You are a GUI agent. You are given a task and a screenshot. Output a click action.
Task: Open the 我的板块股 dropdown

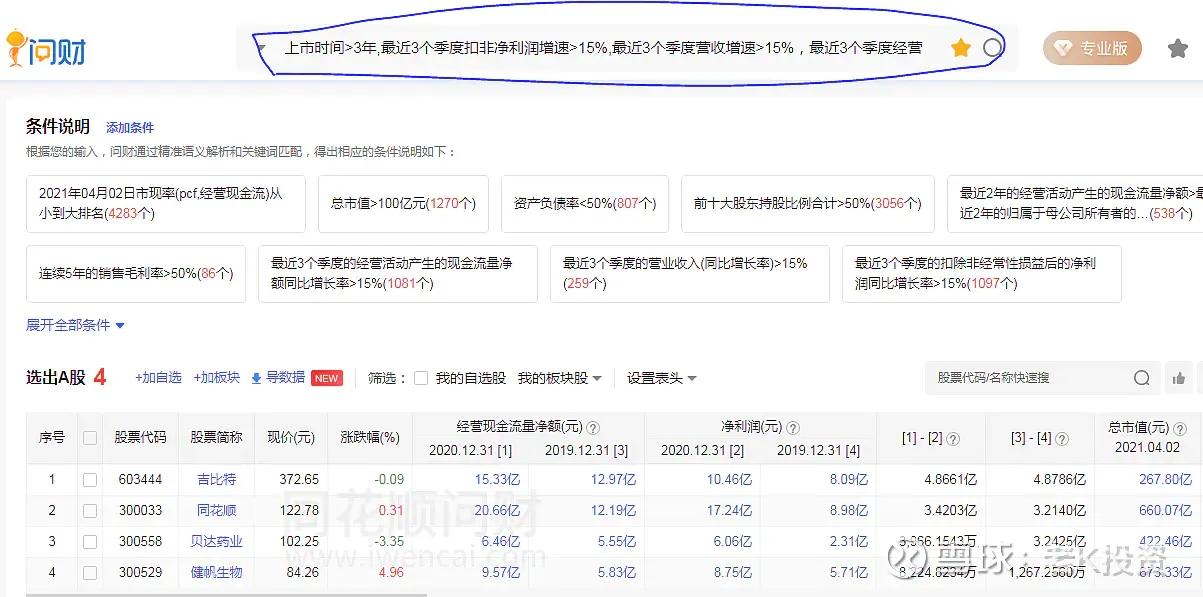[x=559, y=378]
